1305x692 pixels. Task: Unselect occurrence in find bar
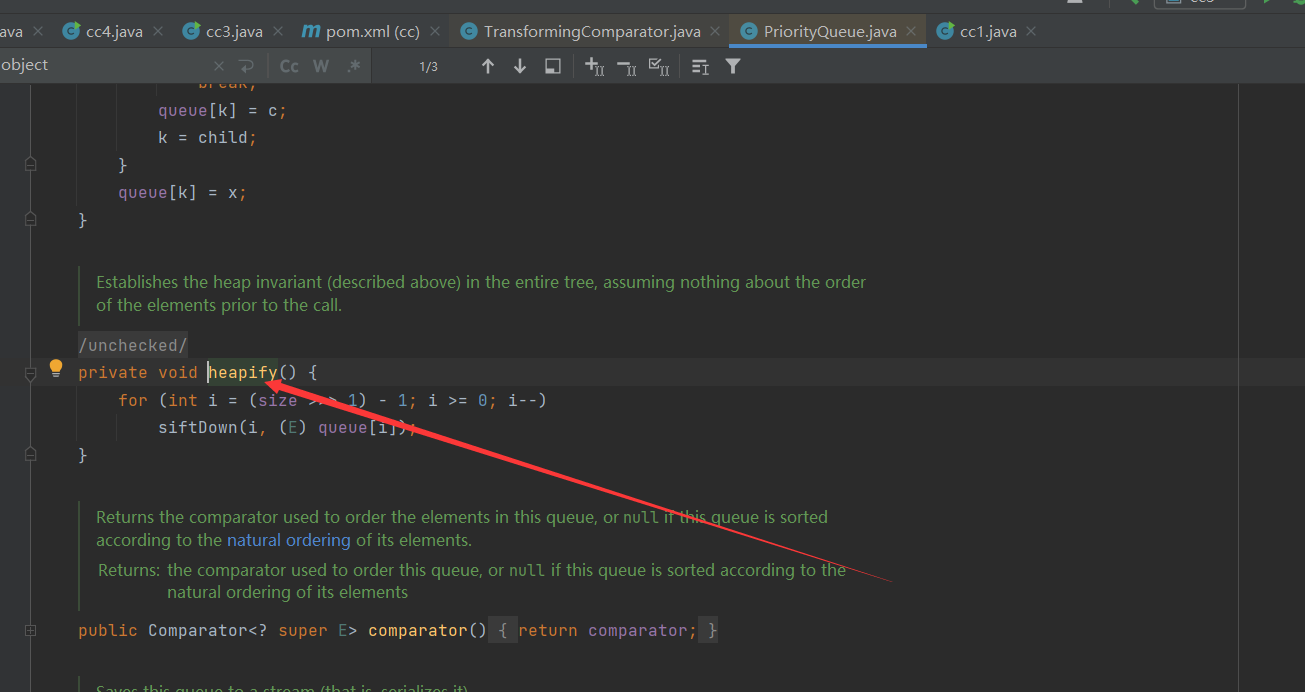coord(626,67)
